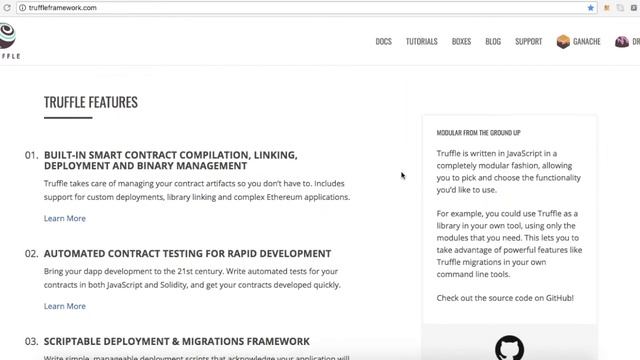Click paragraph 'Truffle is written in JavaScript'
640x360 pixels.
(509, 171)
